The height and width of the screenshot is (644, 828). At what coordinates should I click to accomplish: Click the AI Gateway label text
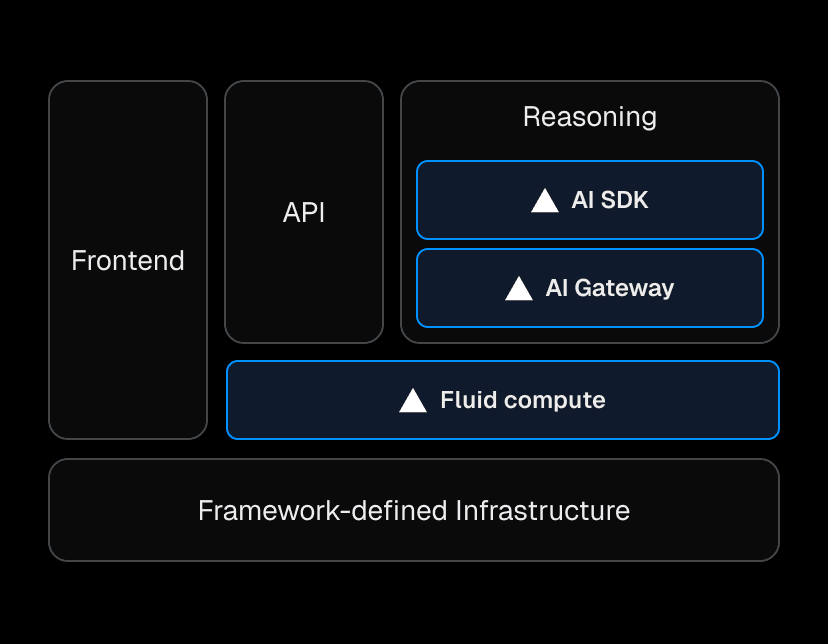[x=610, y=289]
